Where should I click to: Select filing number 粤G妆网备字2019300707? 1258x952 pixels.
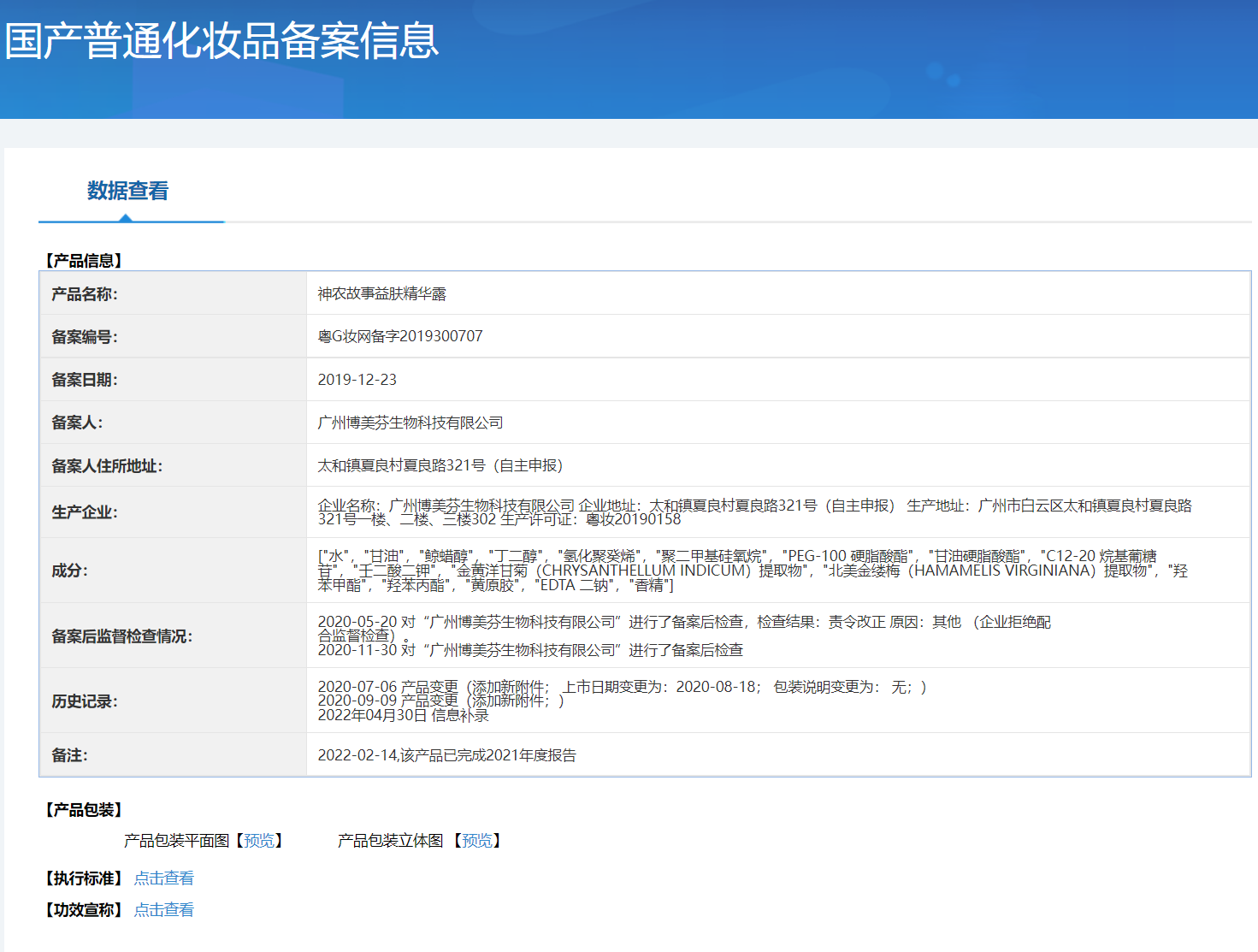(400, 336)
